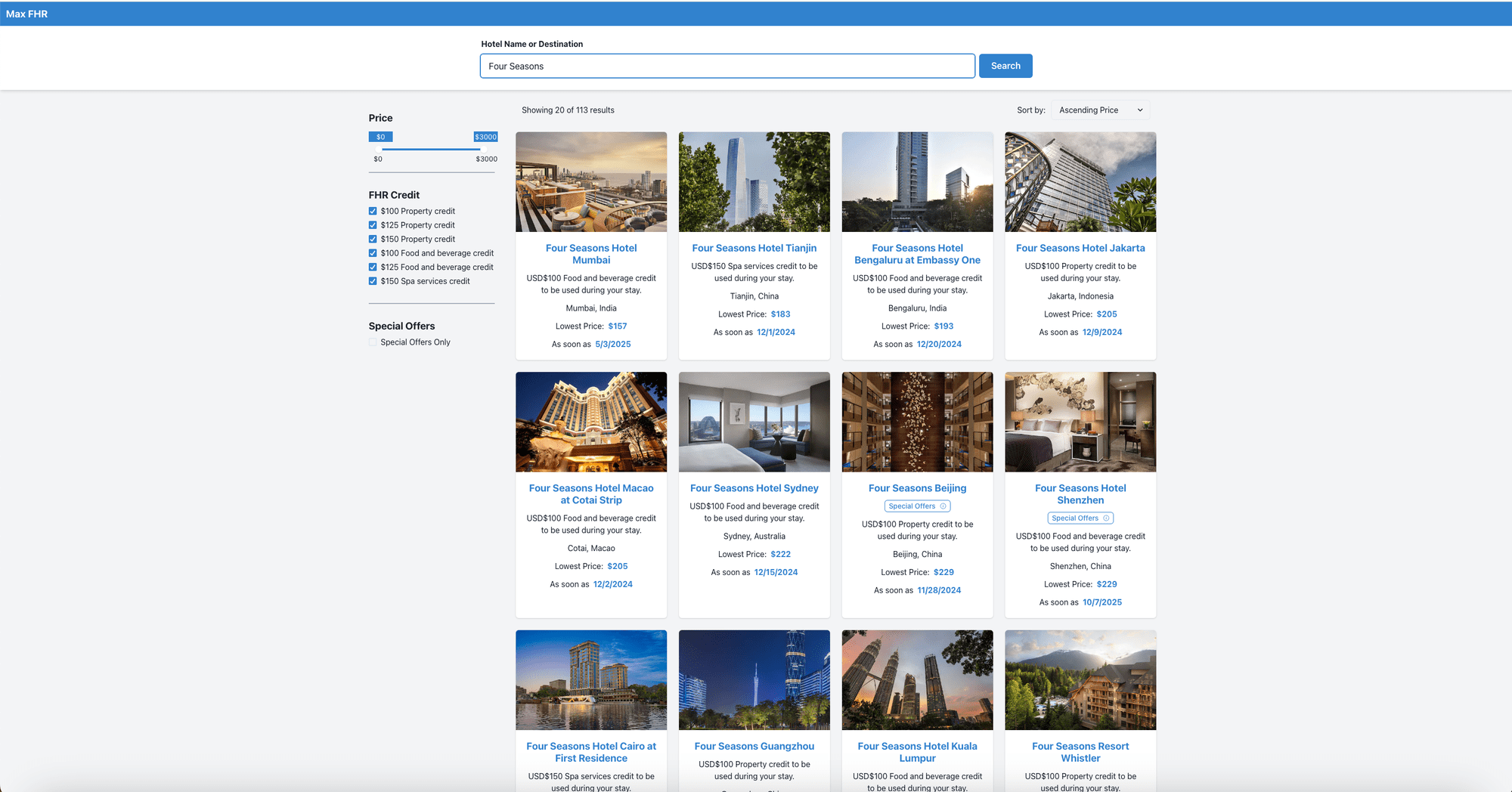Click the Sydney hotel room photo
This screenshot has width=1512, height=792.
(x=754, y=422)
